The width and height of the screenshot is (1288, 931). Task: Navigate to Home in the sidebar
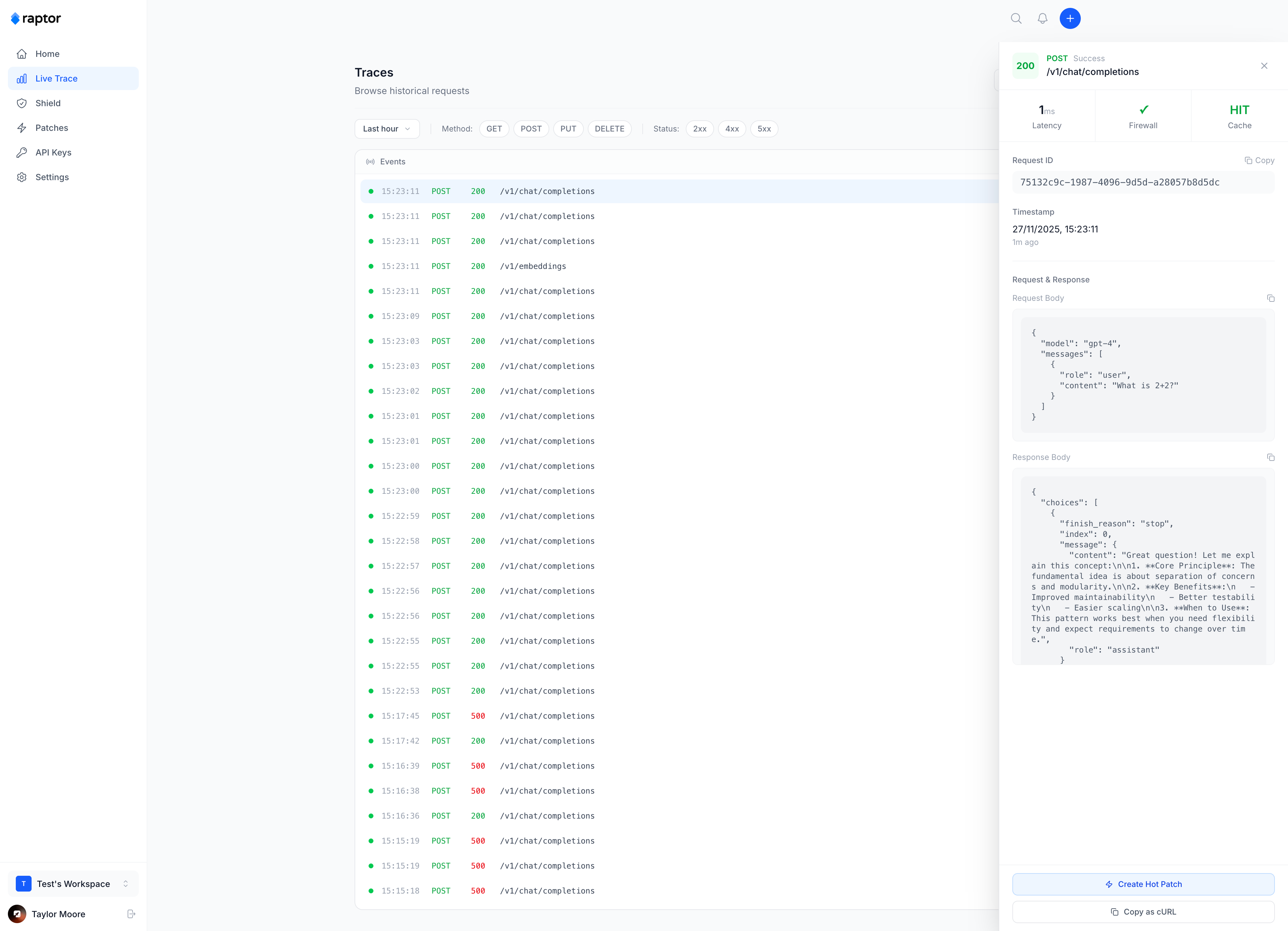click(x=47, y=53)
